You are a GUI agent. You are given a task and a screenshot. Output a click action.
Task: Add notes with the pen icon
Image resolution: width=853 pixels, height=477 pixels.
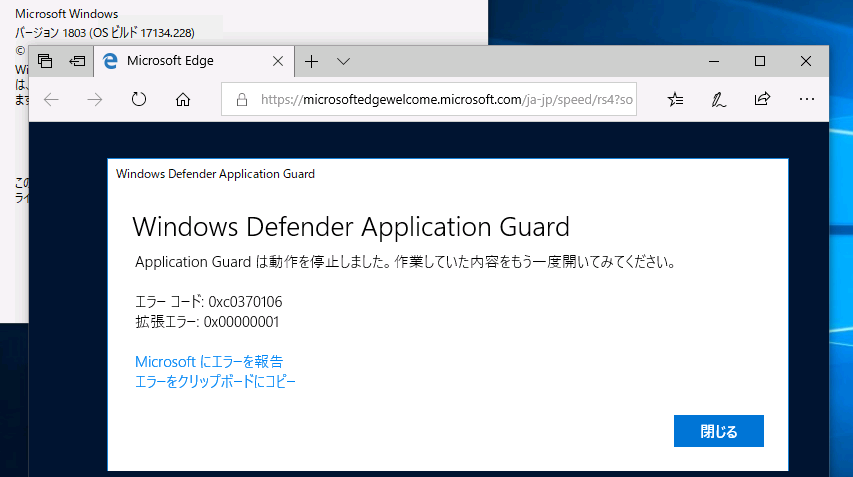tap(719, 100)
